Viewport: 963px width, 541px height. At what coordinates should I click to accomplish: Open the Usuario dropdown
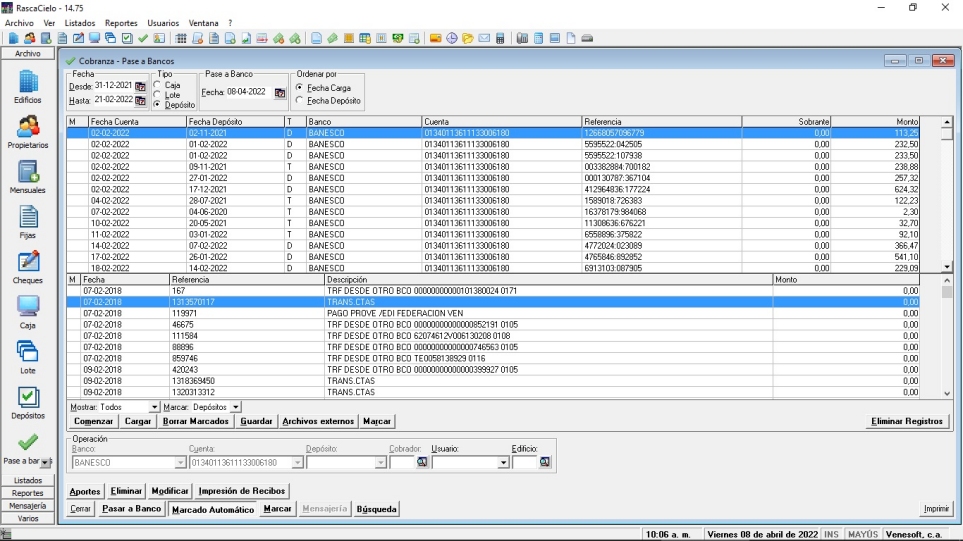[503, 462]
